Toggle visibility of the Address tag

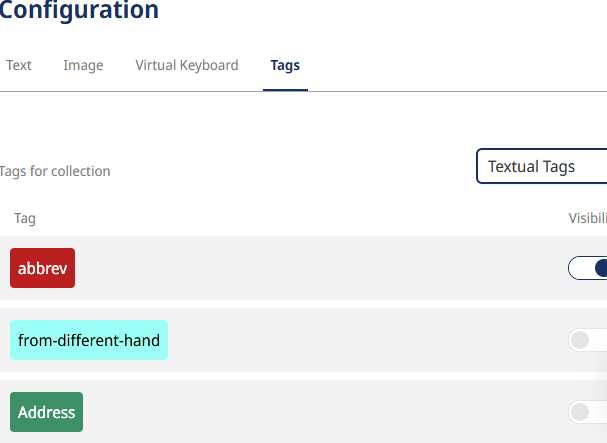[x=588, y=412]
